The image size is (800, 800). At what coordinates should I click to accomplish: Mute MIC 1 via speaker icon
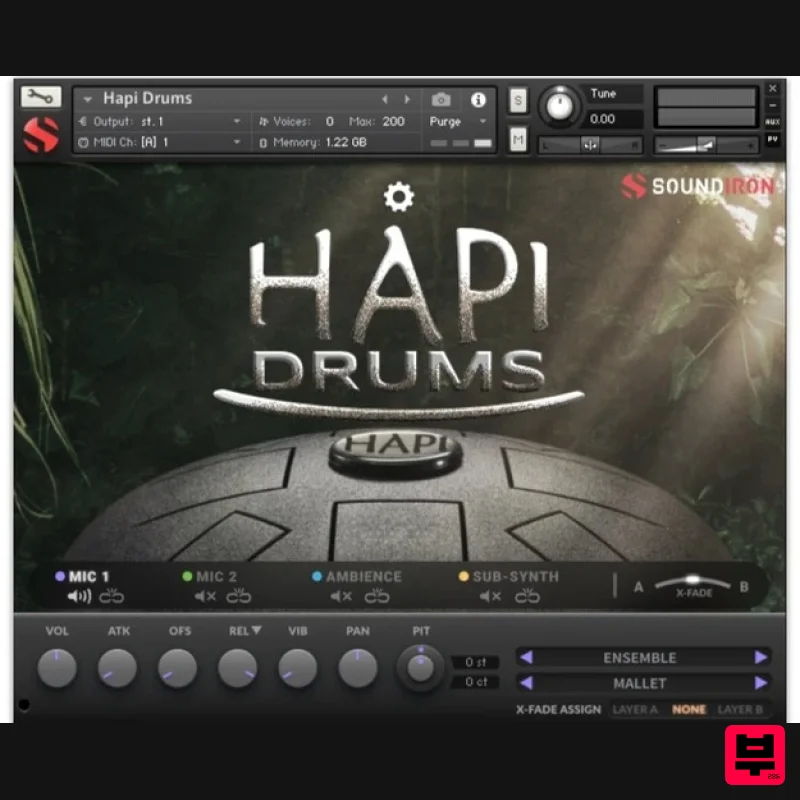pyautogui.click(x=79, y=596)
